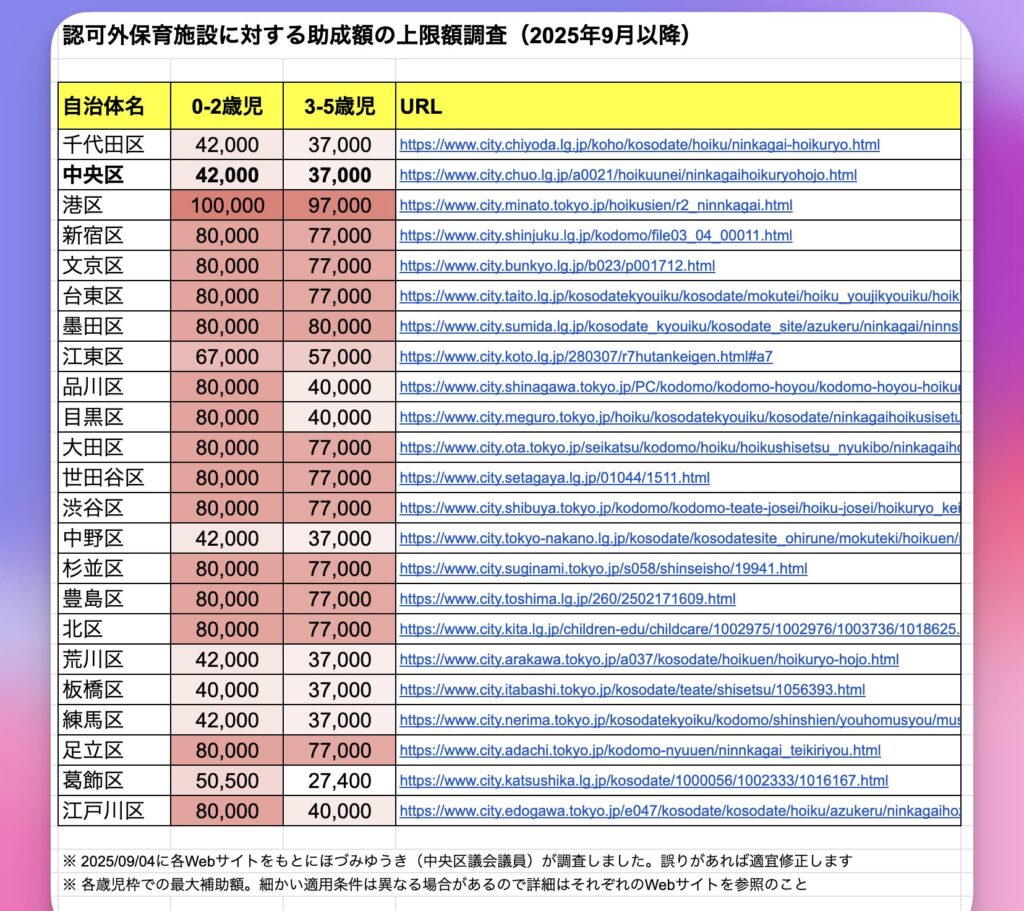Open the city.toshima.lg.jp 2502171609 link
This screenshot has width=1024, height=911.
(x=568, y=598)
